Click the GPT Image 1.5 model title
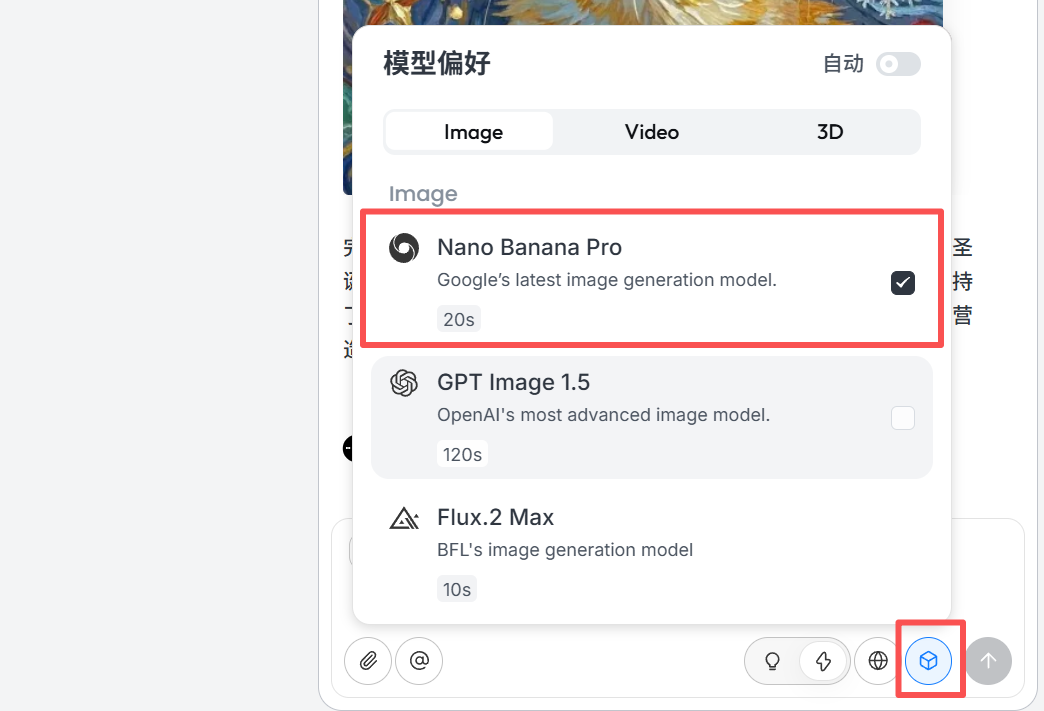This screenshot has height=711, width=1044. coord(513,382)
